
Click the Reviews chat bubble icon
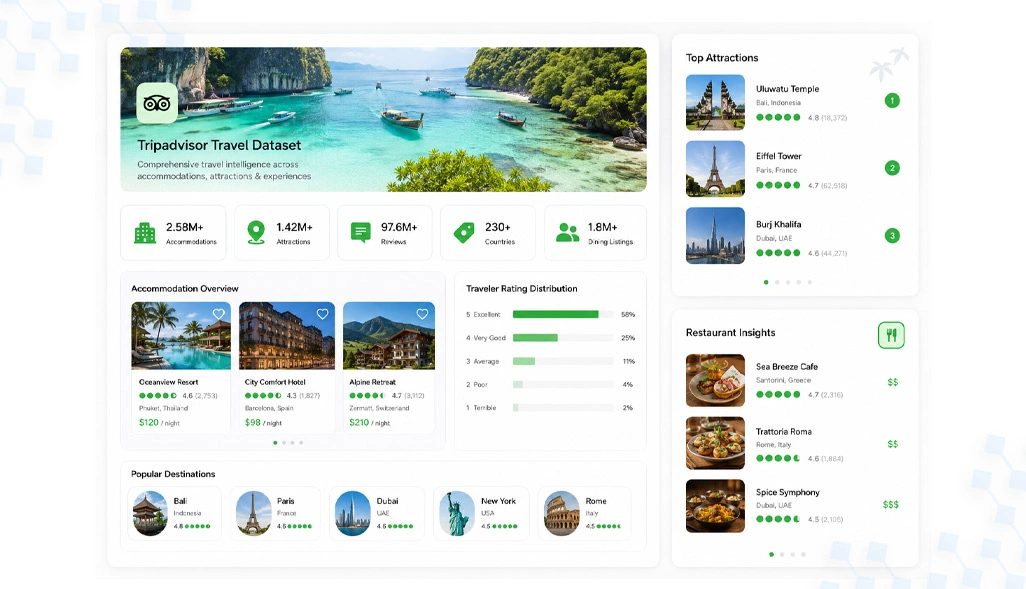pyautogui.click(x=361, y=233)
